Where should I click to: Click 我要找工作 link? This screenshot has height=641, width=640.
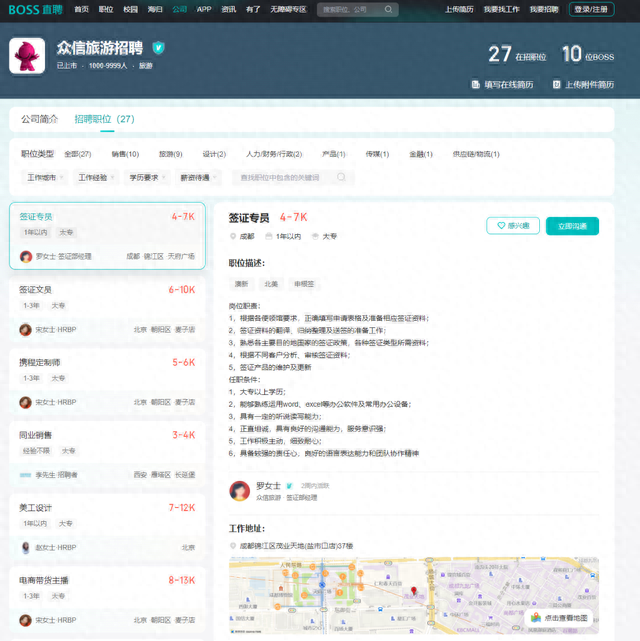click(x=501, y=9)
